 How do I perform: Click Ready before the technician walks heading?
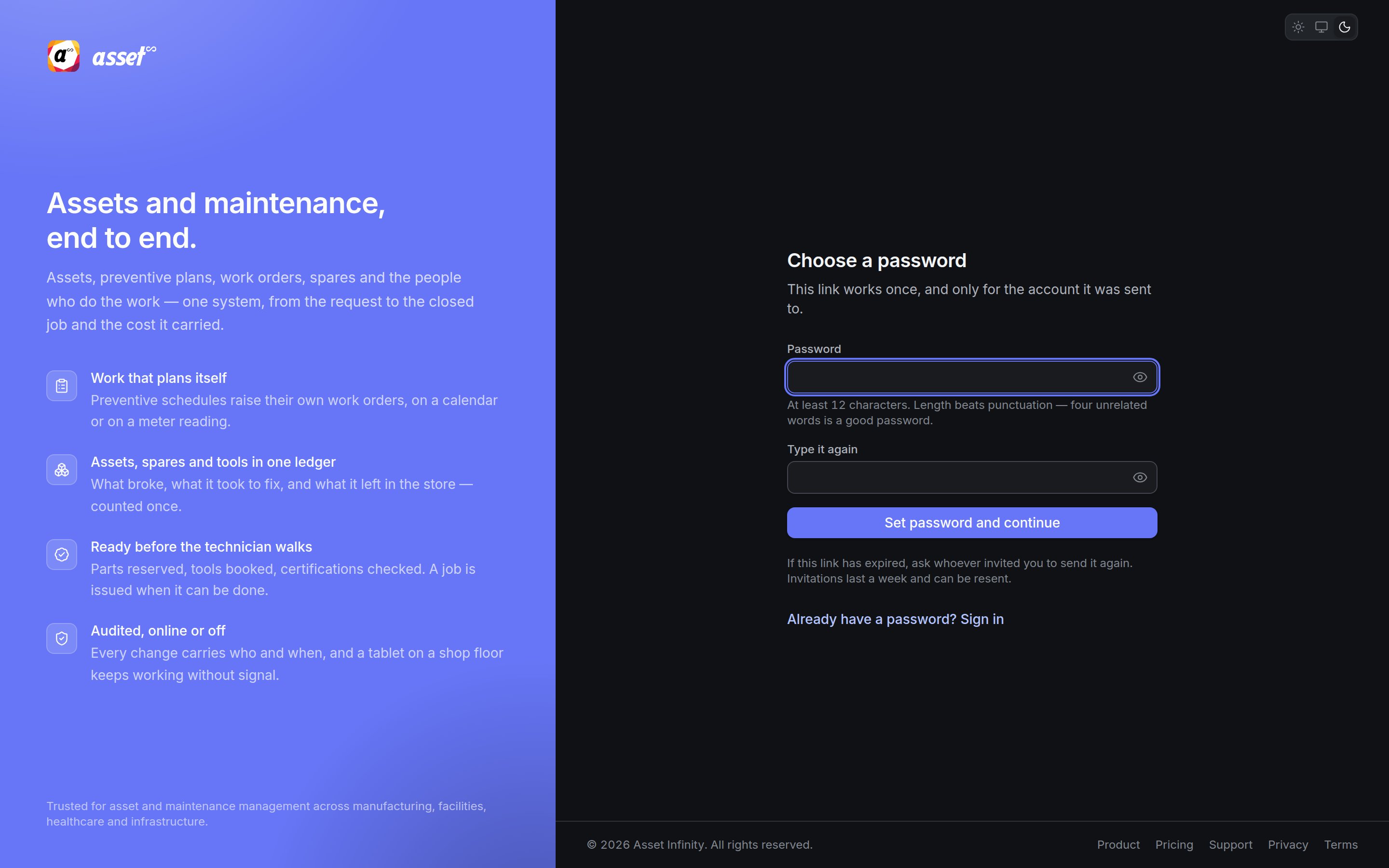[202, 547]
